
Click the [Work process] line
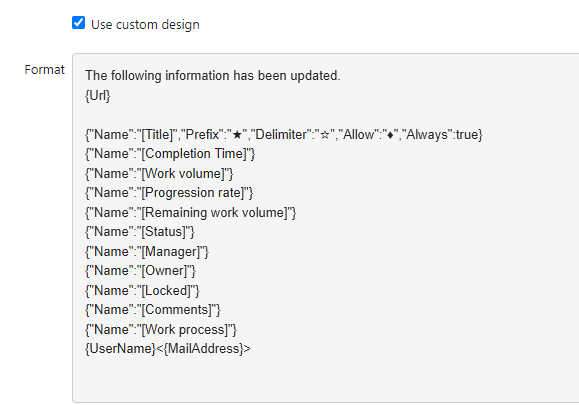(x=161, y=330)
